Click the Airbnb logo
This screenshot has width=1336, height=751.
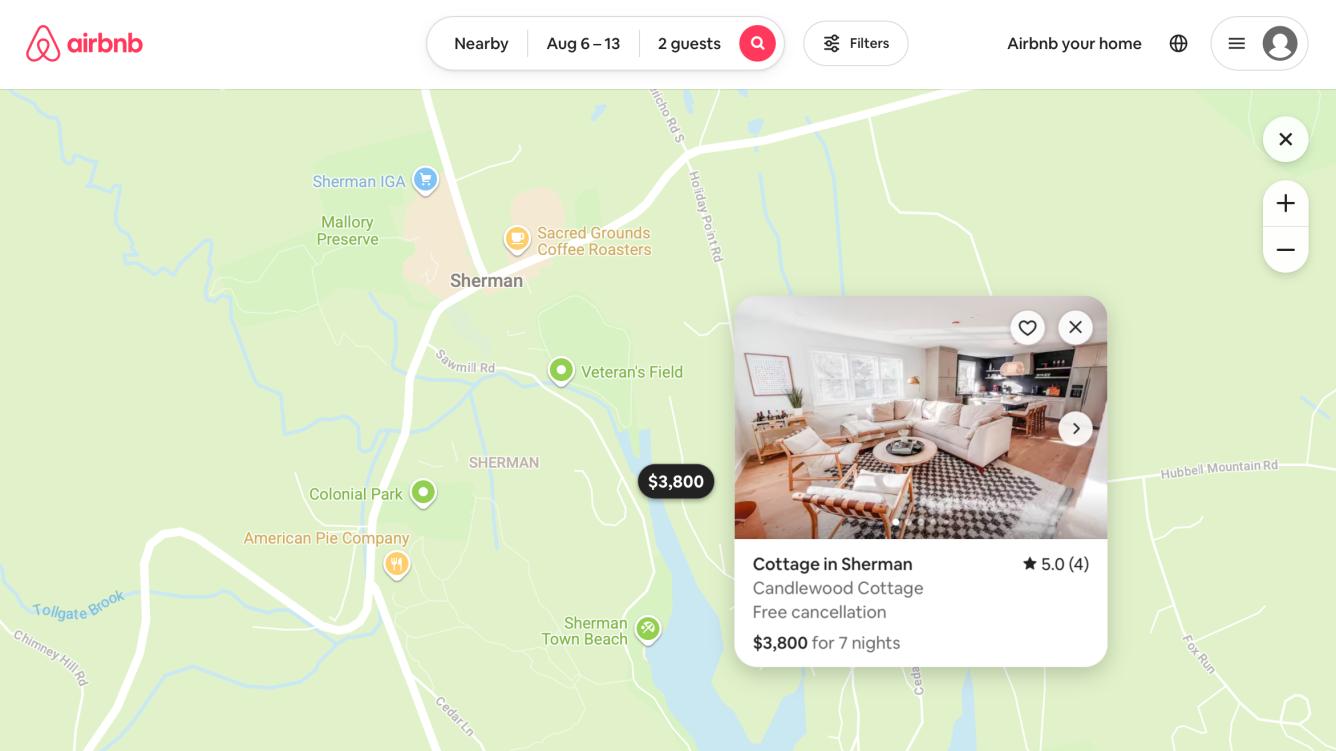point(84,44)
